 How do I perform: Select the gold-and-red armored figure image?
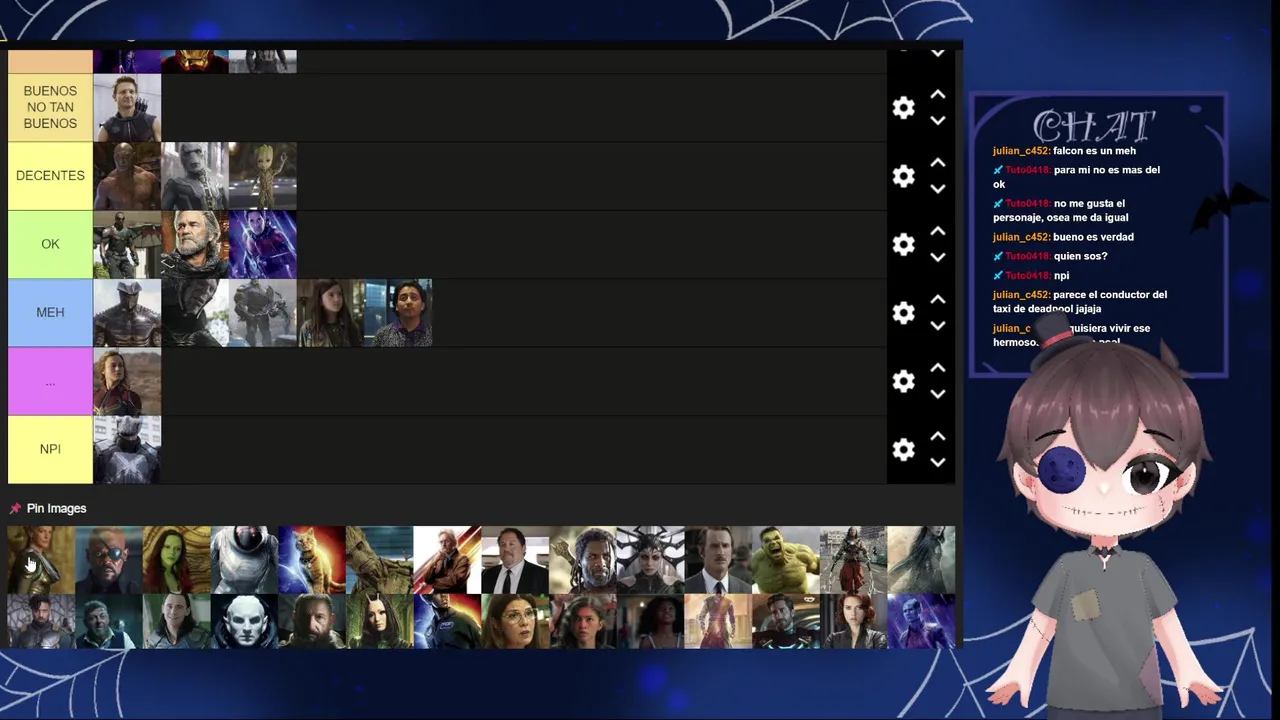pyautogui.click(x=718, y=621)
